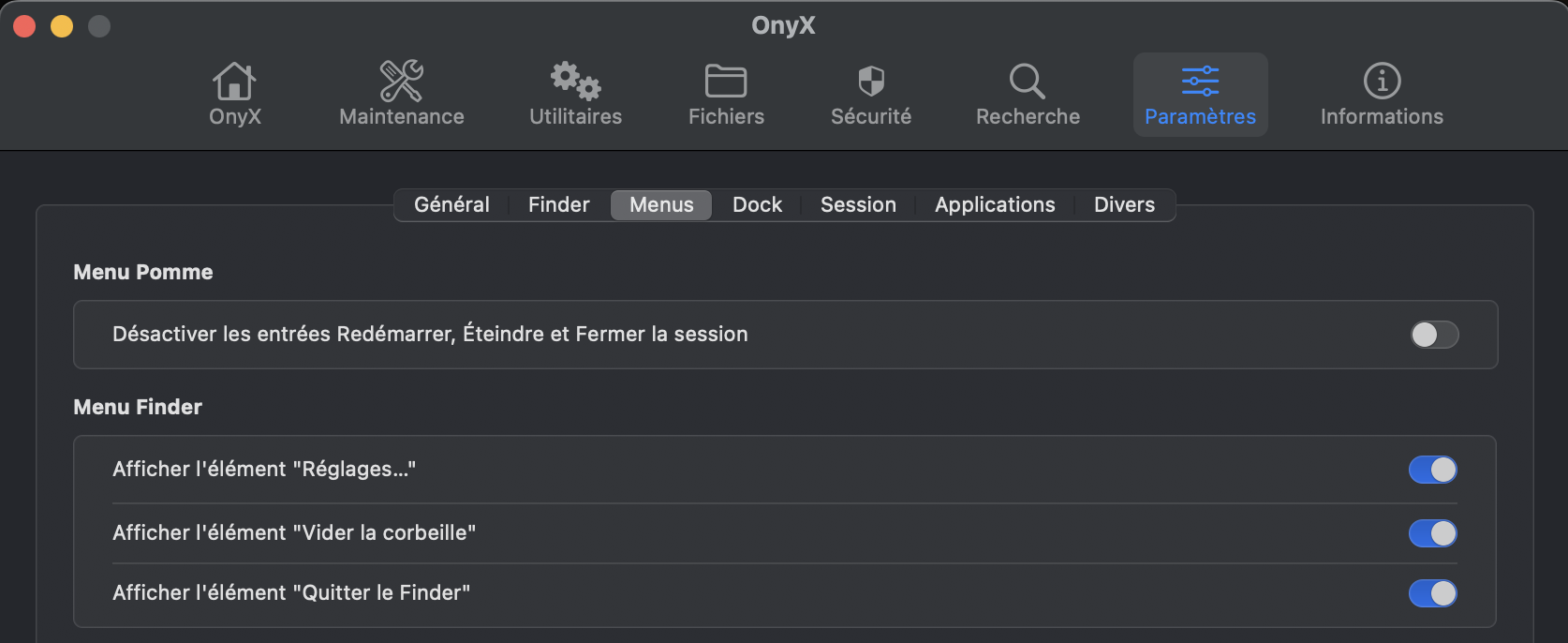Open the Informations icon
The height and width of the screenshot is (643, 1568).
pos(1382,82)
